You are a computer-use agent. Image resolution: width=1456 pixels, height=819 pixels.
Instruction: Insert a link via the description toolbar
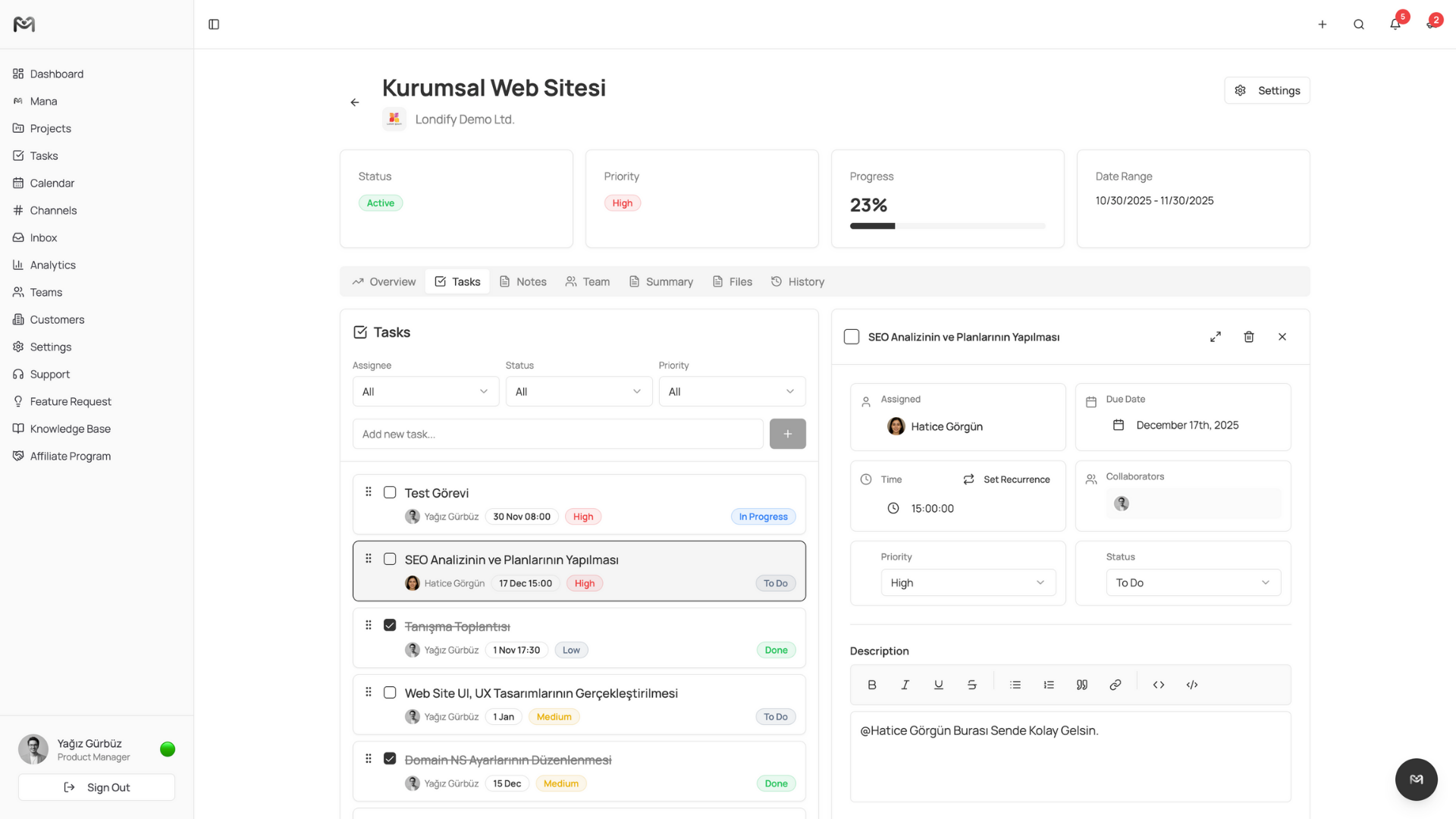pyautogui.click(x=1115, y=684)
